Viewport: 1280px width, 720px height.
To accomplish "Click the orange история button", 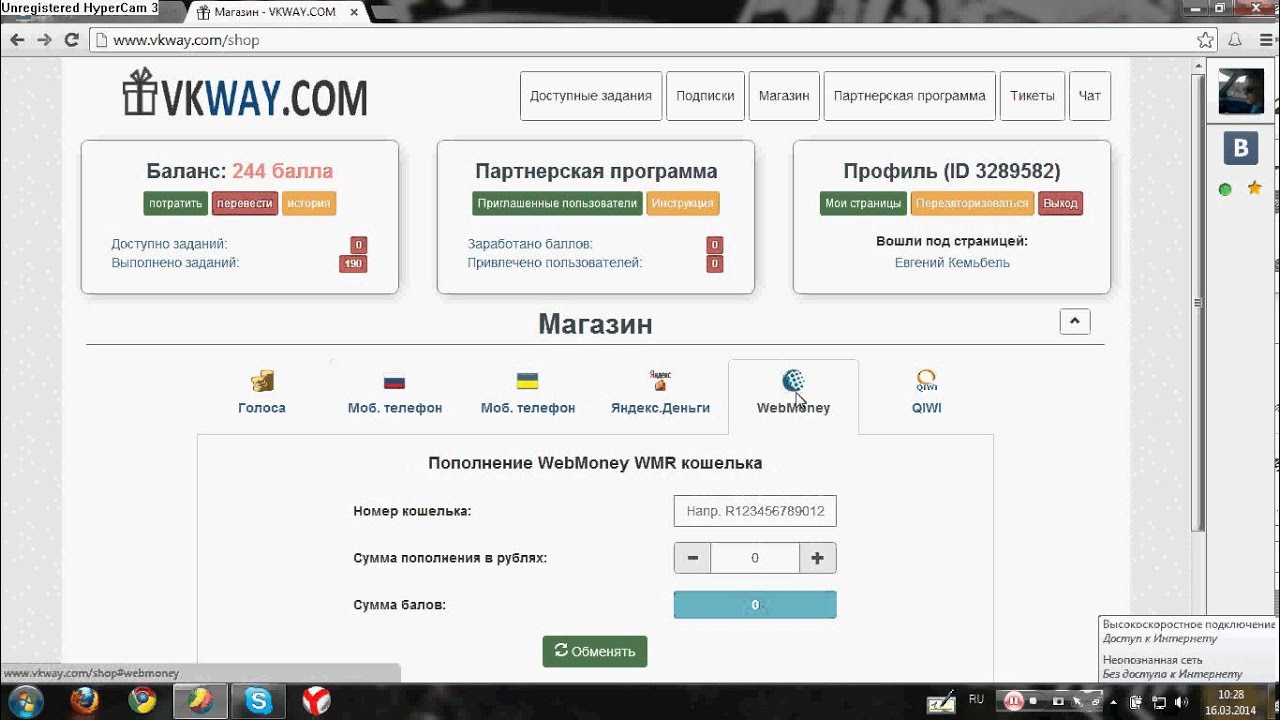I will [309, 203].
